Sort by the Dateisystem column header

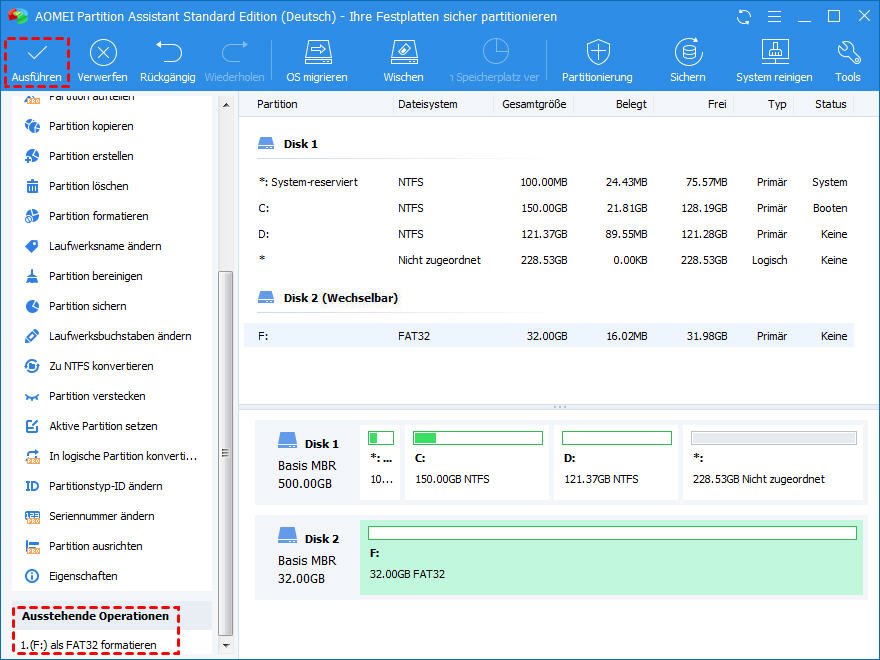tap(427, 104)
